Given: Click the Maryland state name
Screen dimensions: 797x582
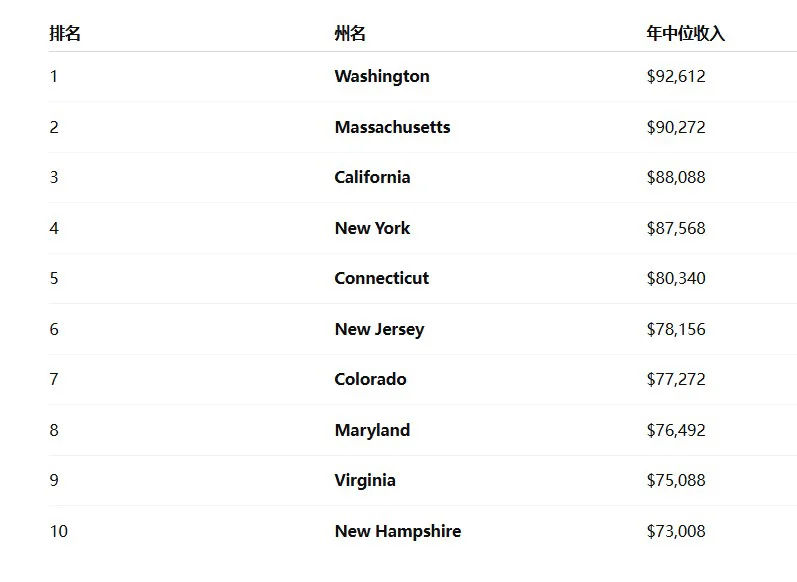Looking at the screenshot, I should pyautogui.click(x=372, y=430).
